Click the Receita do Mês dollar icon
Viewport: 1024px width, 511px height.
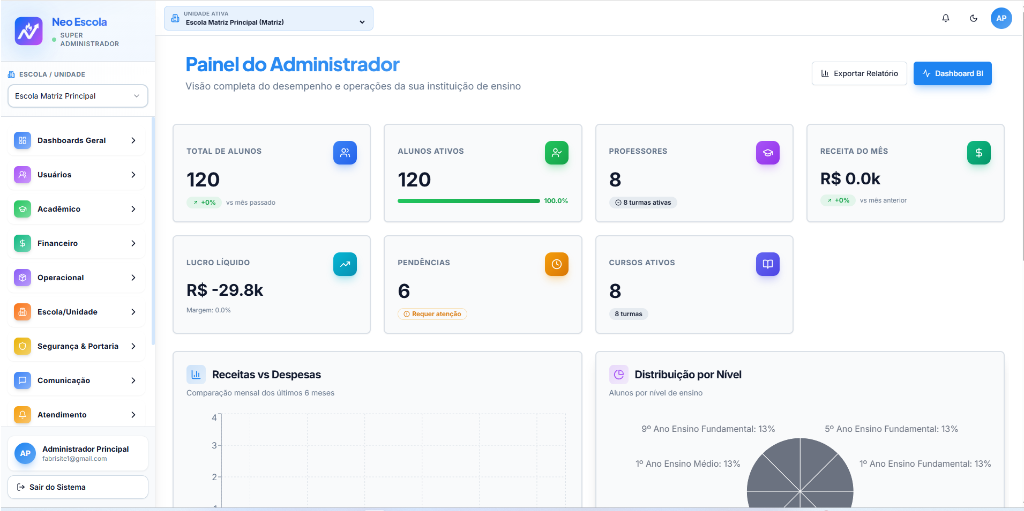pyautogui.click(x=979, y=153)
